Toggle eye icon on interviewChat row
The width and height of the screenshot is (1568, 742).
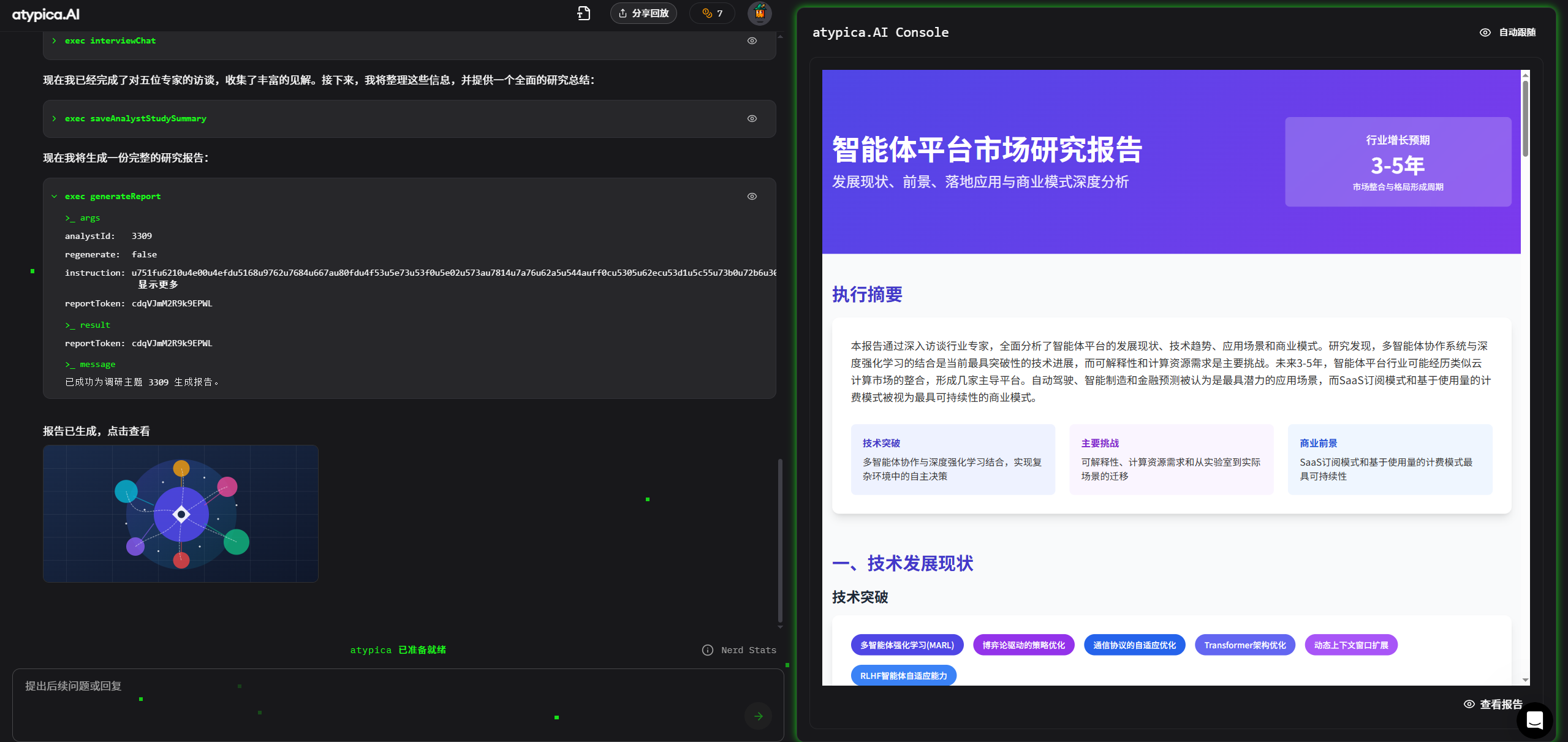point(752,41)
